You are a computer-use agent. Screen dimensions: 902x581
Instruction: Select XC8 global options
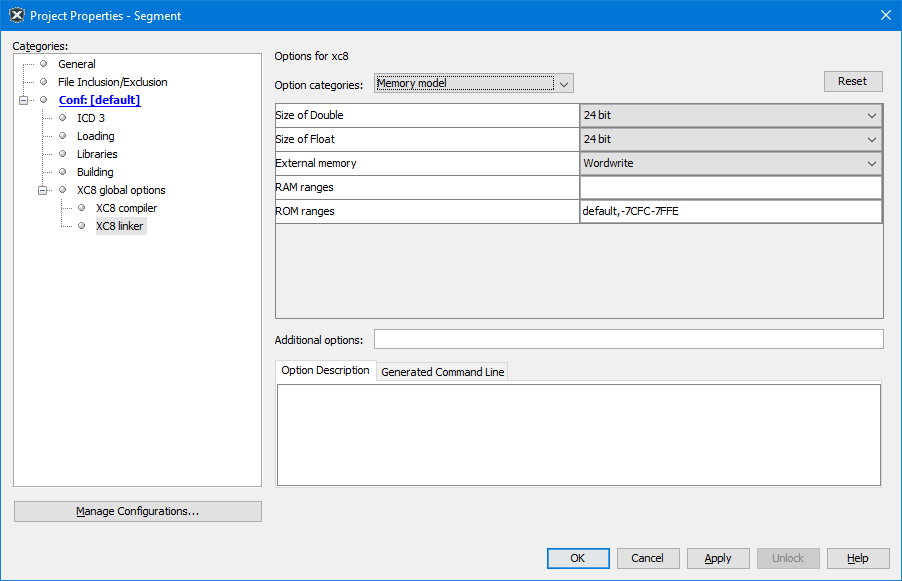tap(121, 190)
